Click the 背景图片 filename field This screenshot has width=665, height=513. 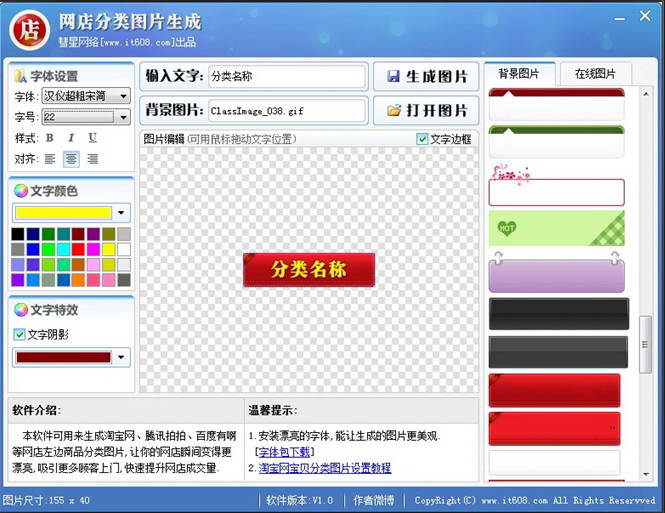coord(287,111)
